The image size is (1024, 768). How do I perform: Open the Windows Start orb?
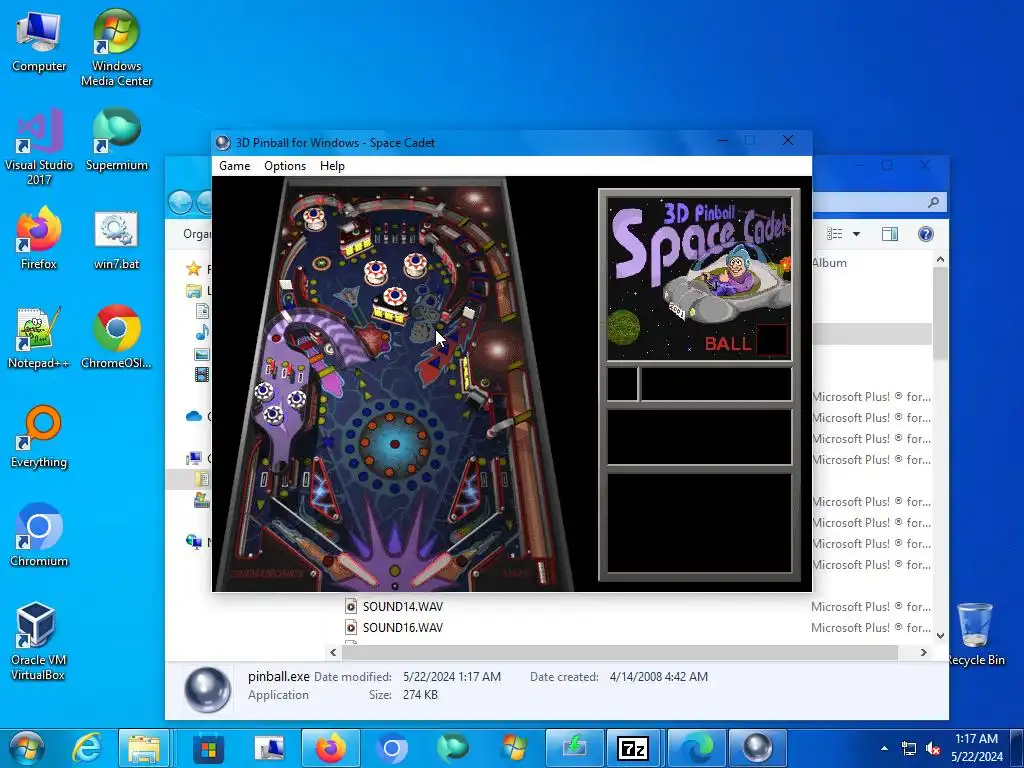coord(26,748)
